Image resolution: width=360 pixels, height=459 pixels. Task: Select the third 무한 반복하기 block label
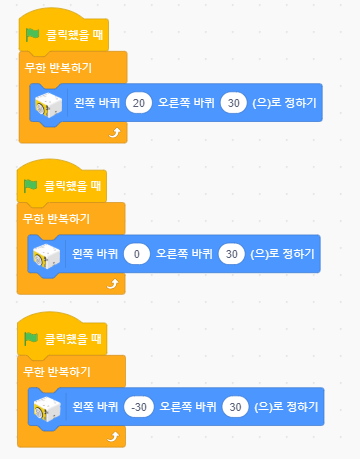click(x=57, y=372)
